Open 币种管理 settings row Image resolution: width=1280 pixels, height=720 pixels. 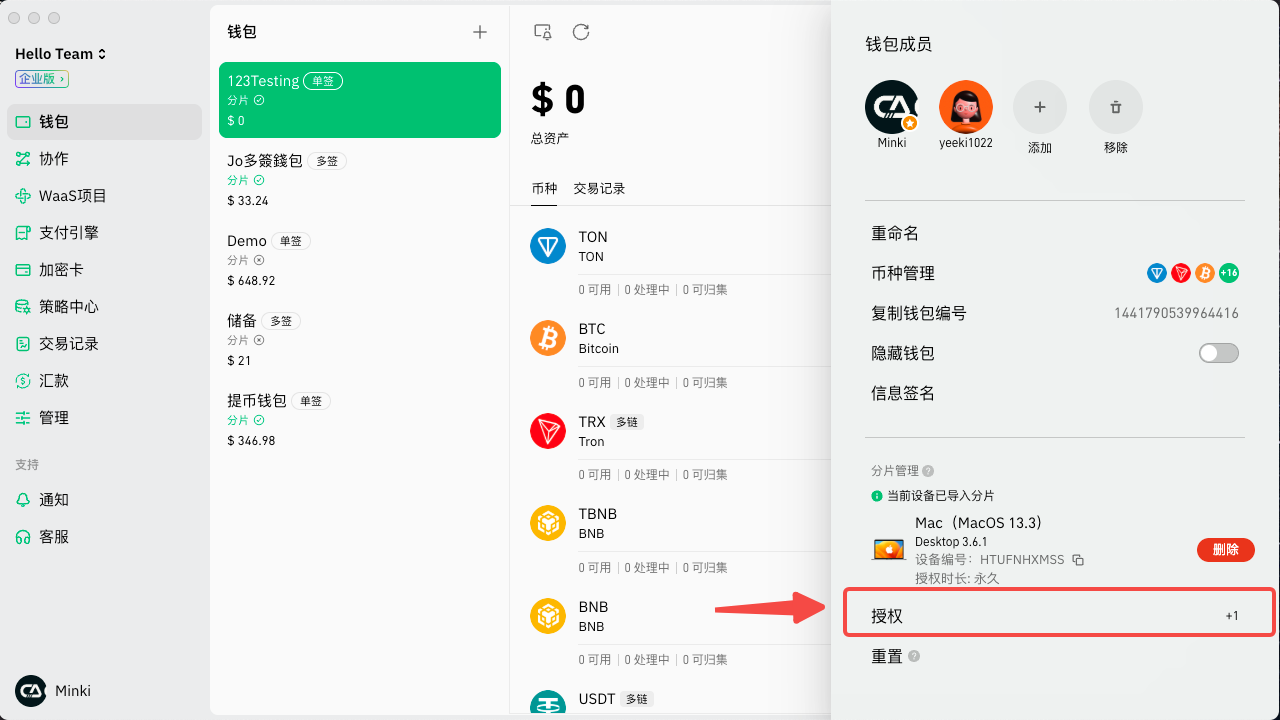click(x=1055, y=273)
